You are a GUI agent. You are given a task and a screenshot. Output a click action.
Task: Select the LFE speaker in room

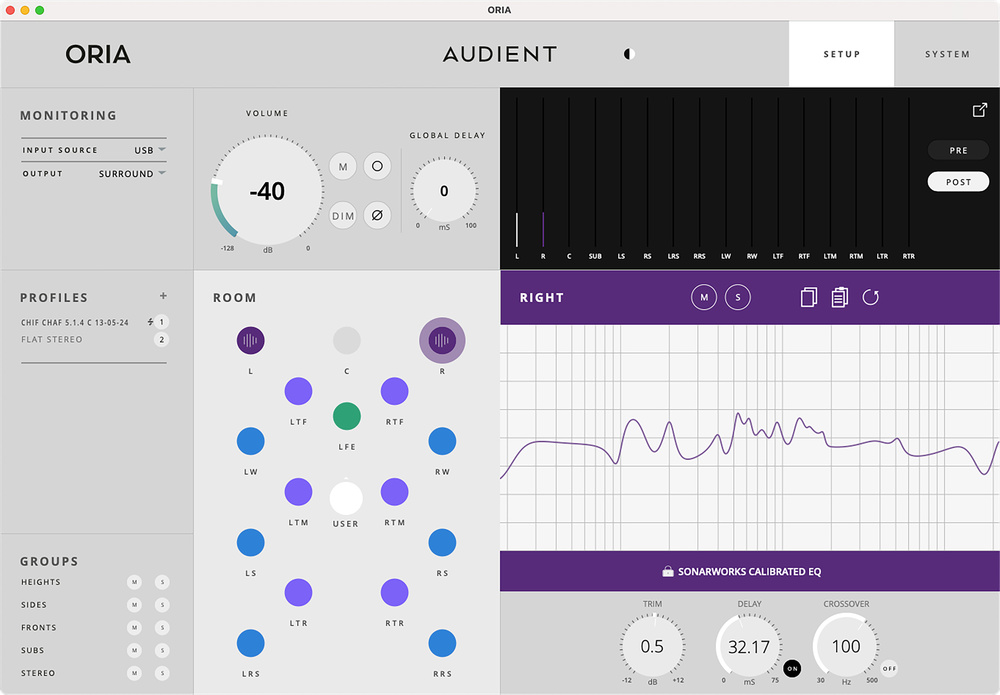pos(346,415)
